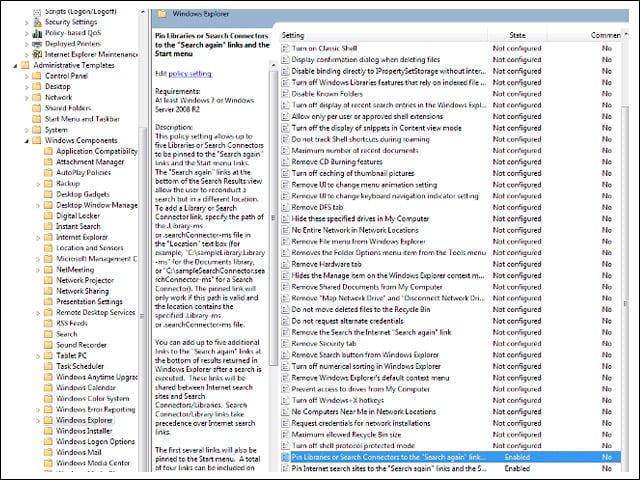Click the Shared Folders folder icon

pos(37,108)
